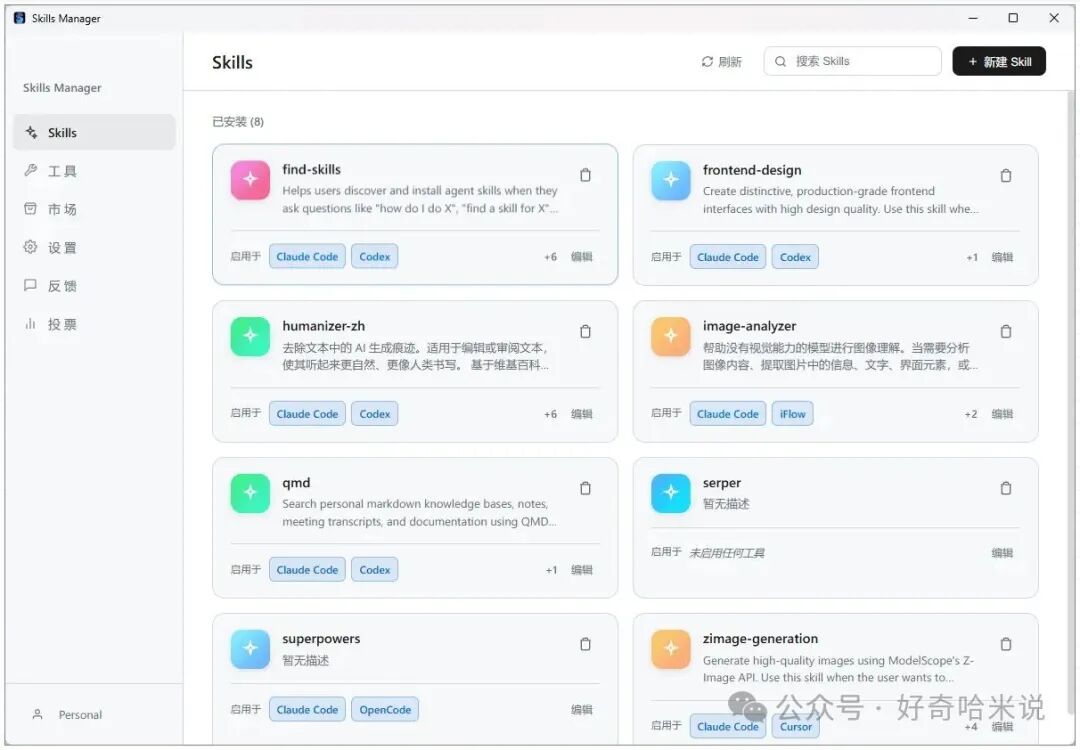Remove the serper skill with trash icon

pos(1006,488)
